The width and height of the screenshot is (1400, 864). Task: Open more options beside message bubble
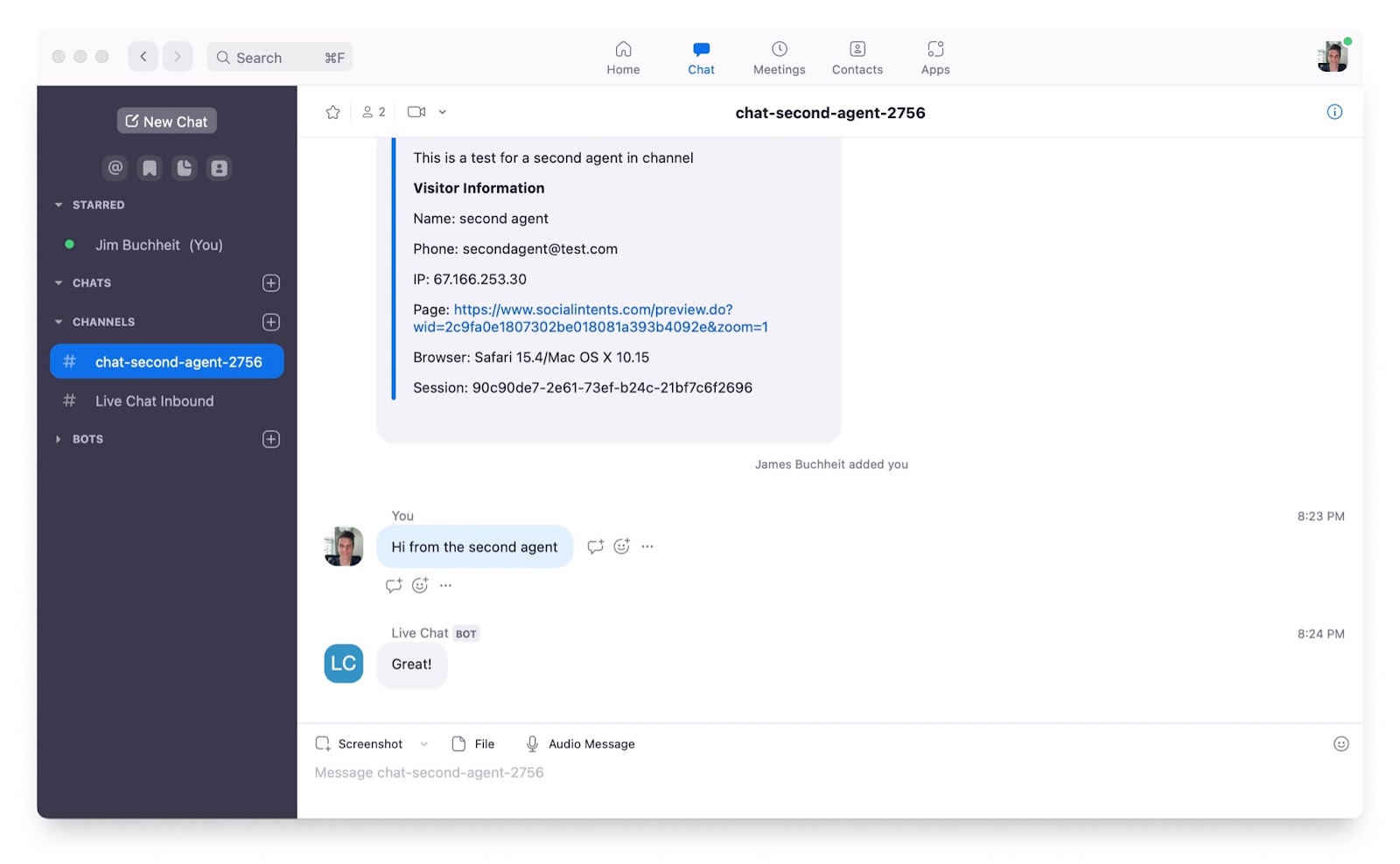[647, 547]
